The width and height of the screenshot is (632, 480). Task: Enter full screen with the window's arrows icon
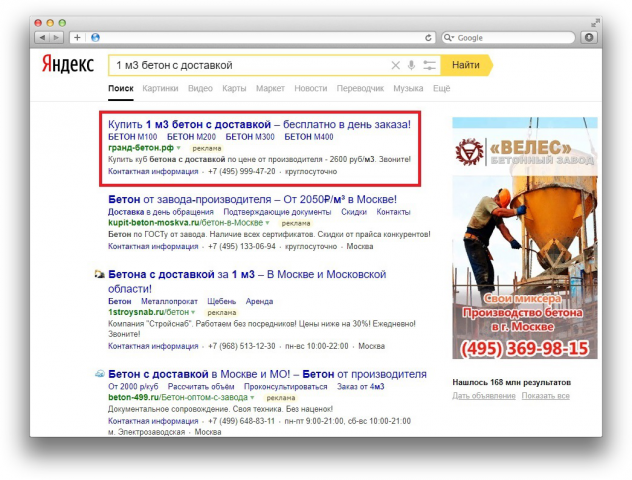595,23
